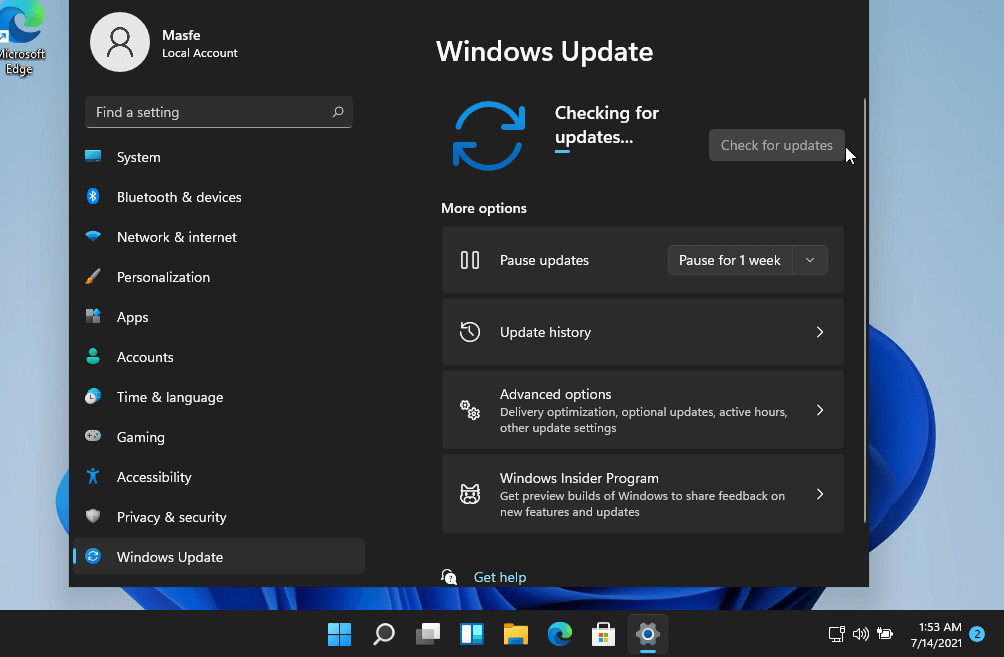Screen dimensions: 1004x657
Task: Launch Microsoft Edge from taskbar
Action: tap(560, 634)
